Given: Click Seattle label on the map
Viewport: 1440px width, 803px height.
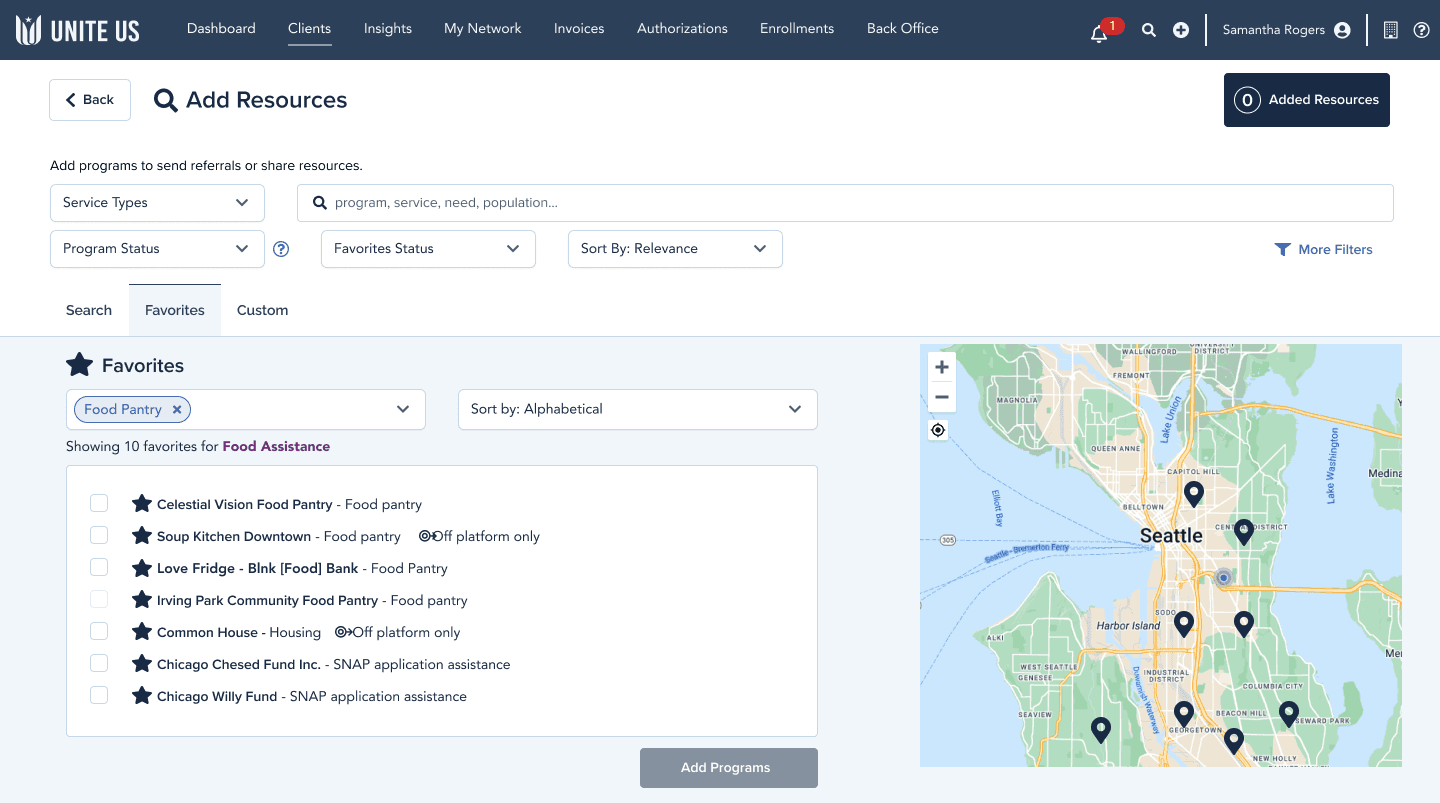Looking at the screenshot, I should 1171,536.
